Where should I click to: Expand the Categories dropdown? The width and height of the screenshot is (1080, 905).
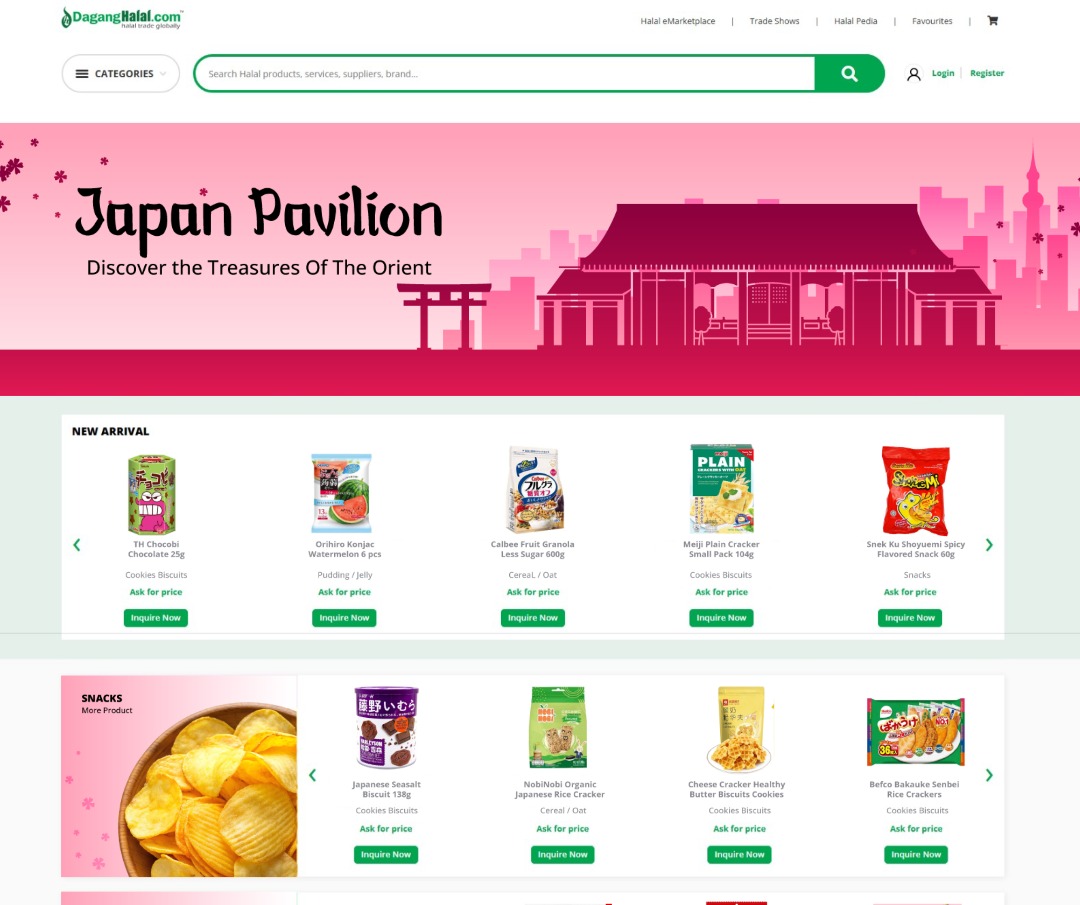pyautogui.click(x=121, y=74)
